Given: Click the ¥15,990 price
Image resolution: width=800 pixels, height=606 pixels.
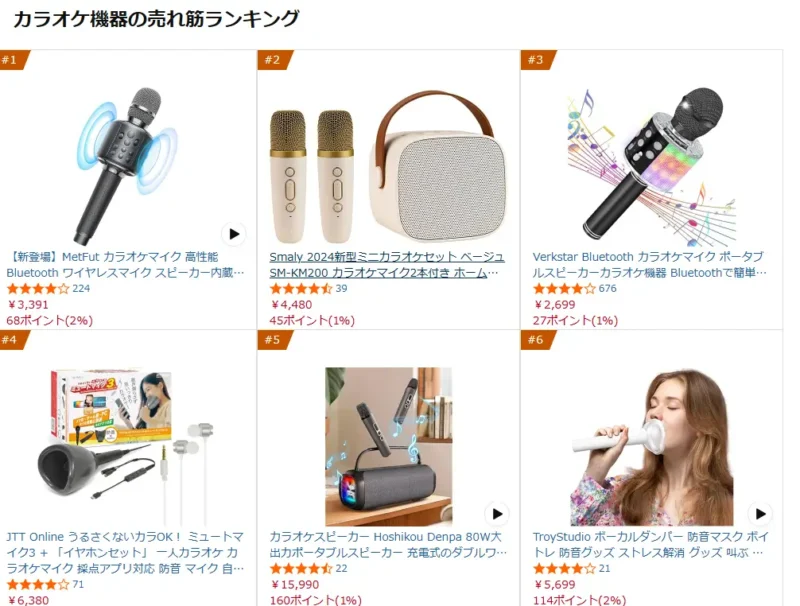Looking at the screenshot, I should 295,585.
